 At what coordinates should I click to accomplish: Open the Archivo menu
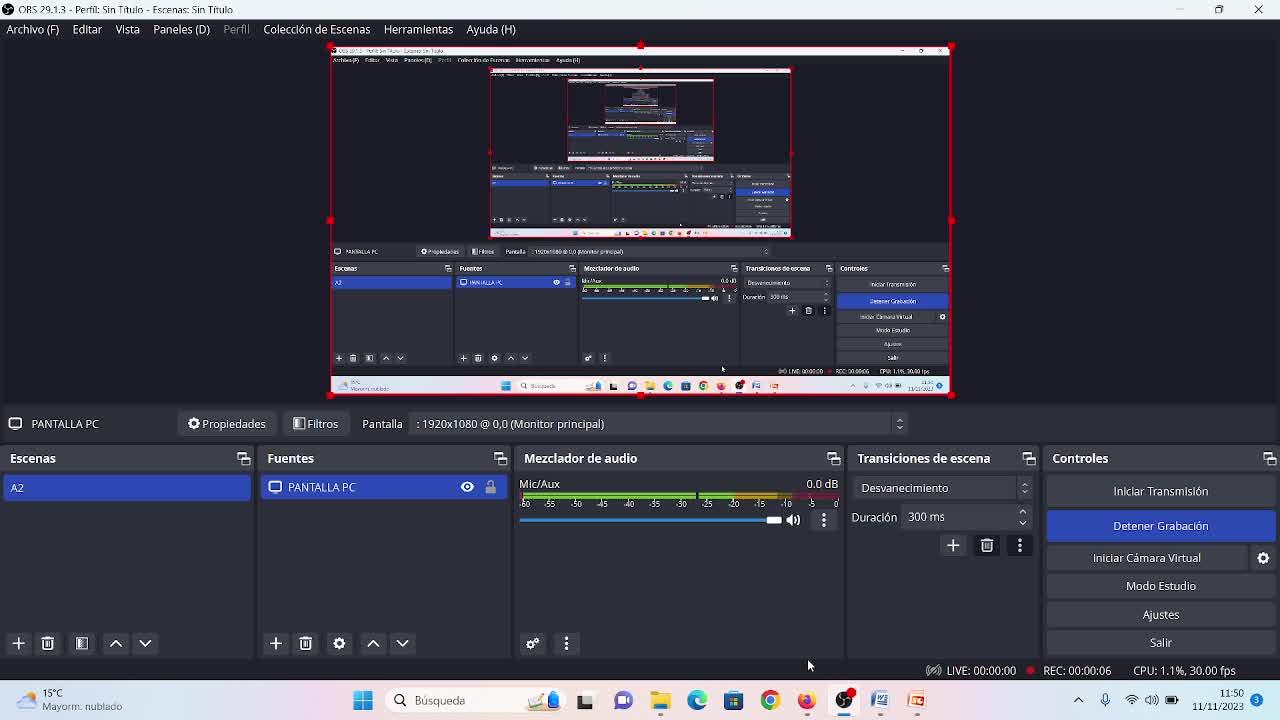pos(33,29)
